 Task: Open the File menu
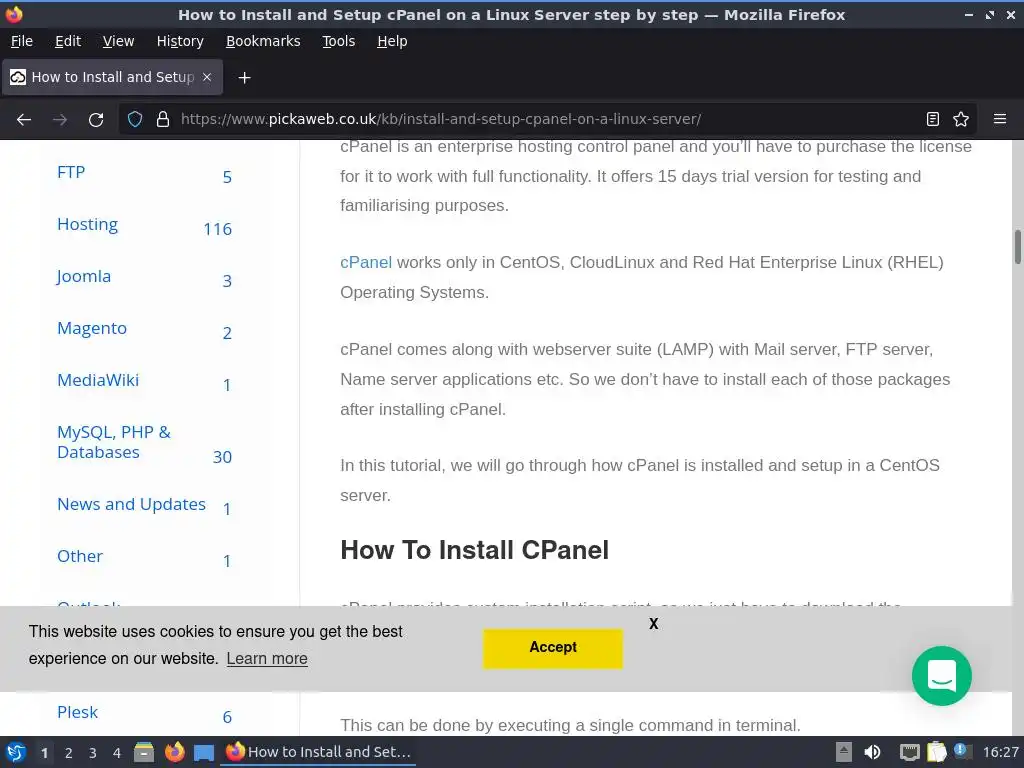[x=22, y=41]
